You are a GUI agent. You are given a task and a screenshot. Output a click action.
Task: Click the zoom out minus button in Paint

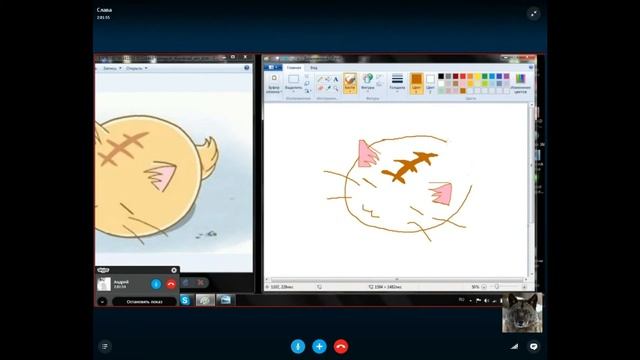pos(484,287)
